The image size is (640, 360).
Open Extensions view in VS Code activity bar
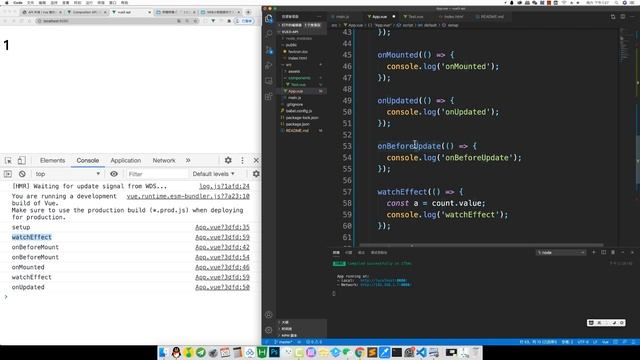(x=269, y=96)
